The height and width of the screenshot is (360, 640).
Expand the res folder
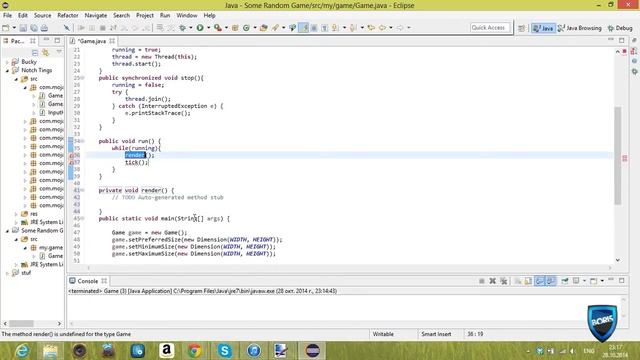[x=16, y=214]
